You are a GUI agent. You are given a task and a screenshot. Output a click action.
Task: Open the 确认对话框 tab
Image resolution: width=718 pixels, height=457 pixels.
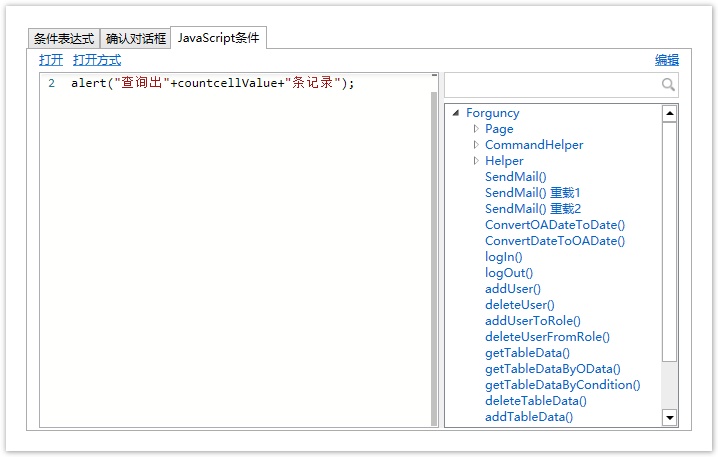pyautogui.click(x=136, y=39)
